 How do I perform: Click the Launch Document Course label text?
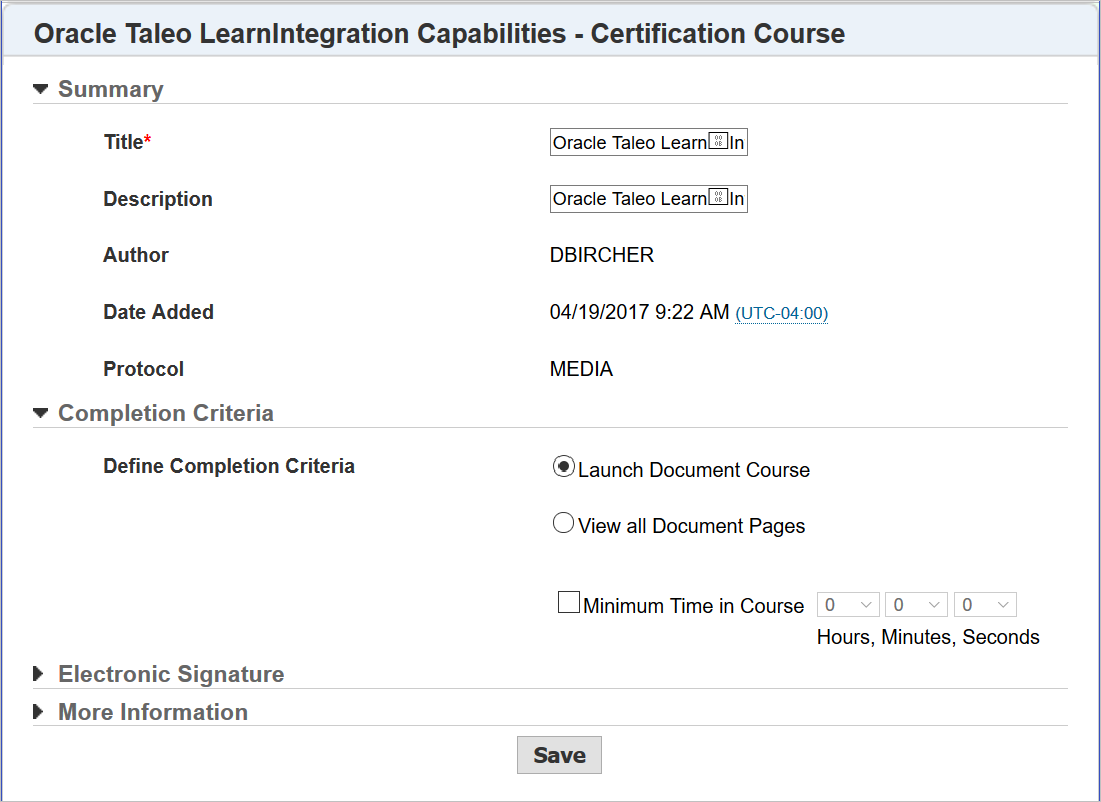pyautogui.click(x=694, y=470)
